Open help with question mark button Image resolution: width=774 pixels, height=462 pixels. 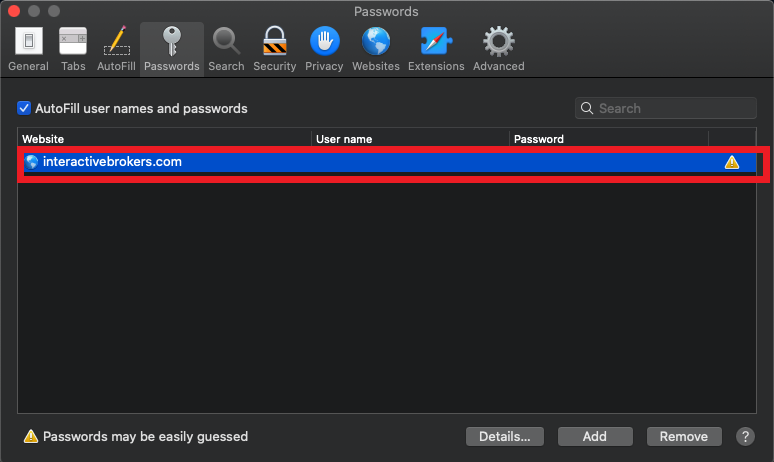745,436
